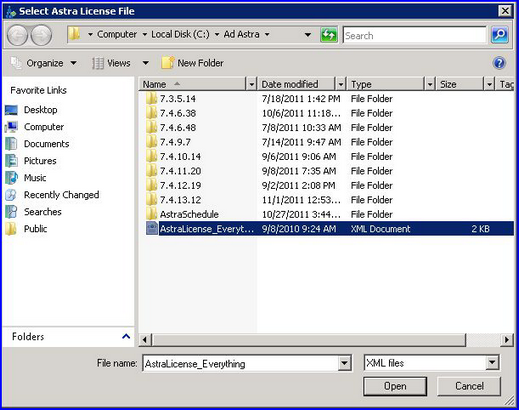Viewport: 519px width, 410px height.
Task: Click the folder icon of 7.3.5.14
Action: [151, 98]
